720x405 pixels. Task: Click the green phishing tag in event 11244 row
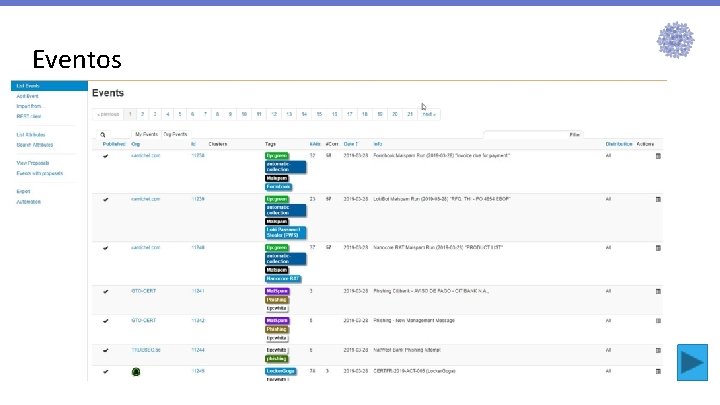[277, 359]
